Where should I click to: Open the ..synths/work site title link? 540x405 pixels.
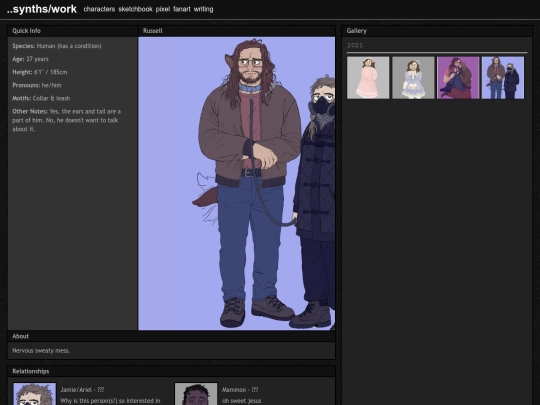42,9
